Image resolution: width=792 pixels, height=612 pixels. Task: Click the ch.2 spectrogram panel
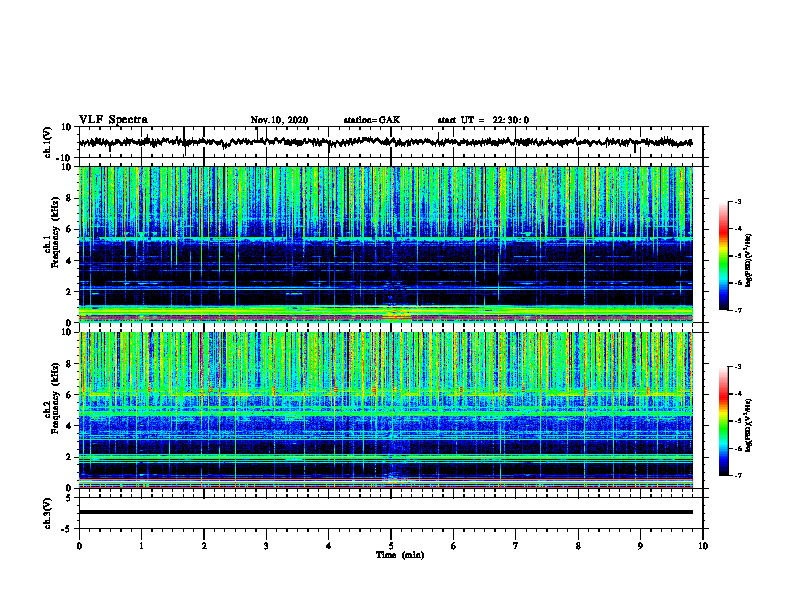coord(385,410)
